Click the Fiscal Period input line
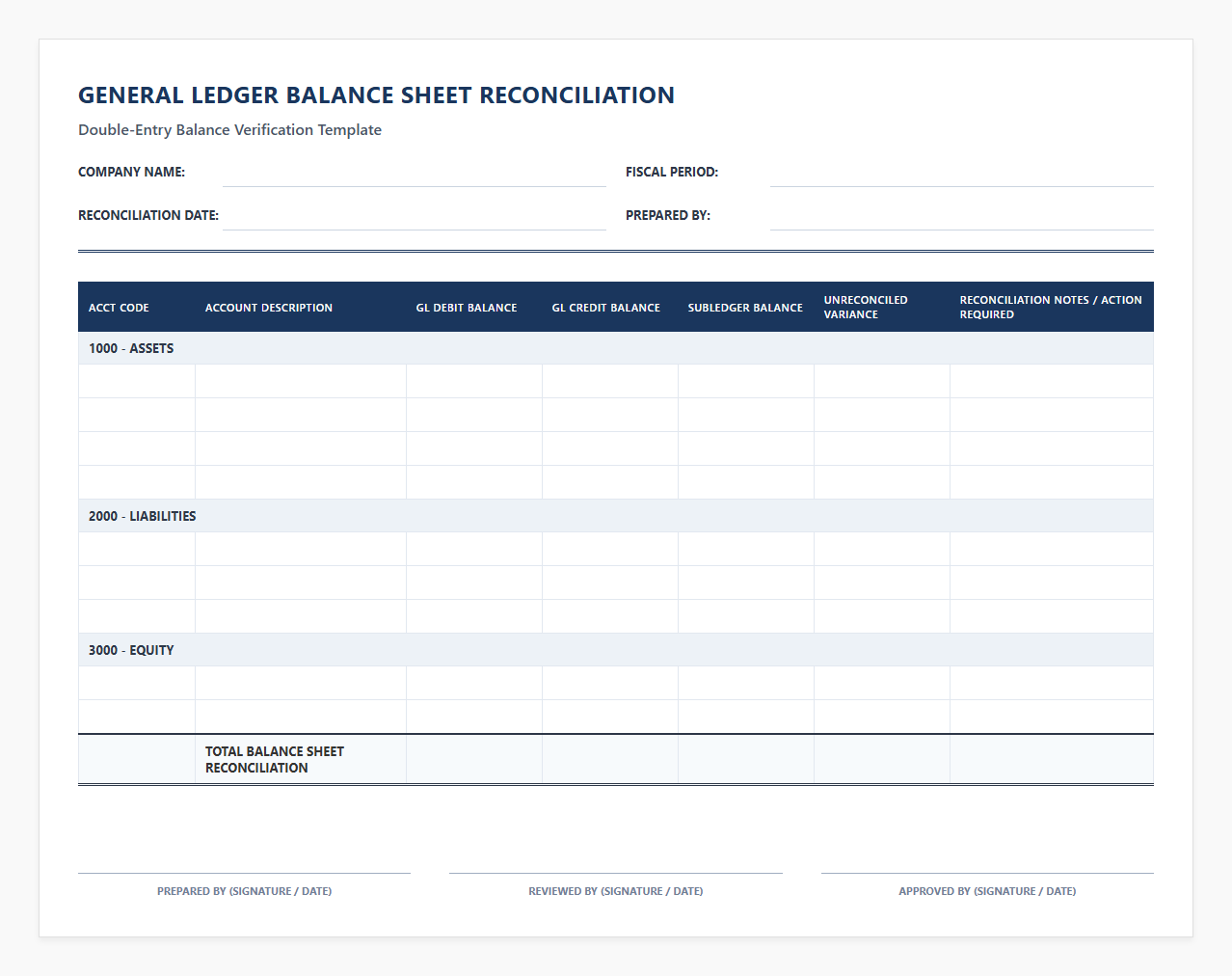This screenshot has width=1232, height=976. [961, 173]
